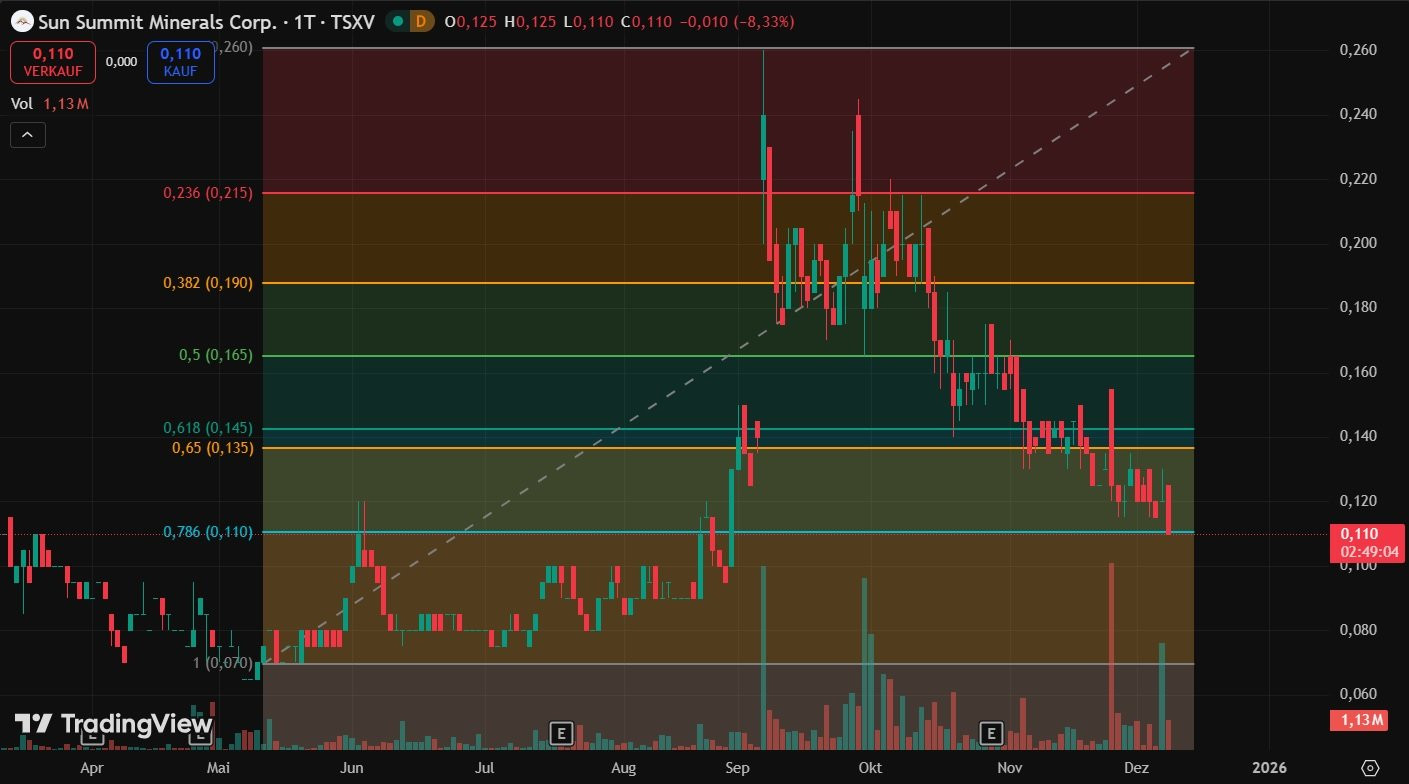
Task: Click the orange D delayed-data badge
Action: click(x=421, y=21)
